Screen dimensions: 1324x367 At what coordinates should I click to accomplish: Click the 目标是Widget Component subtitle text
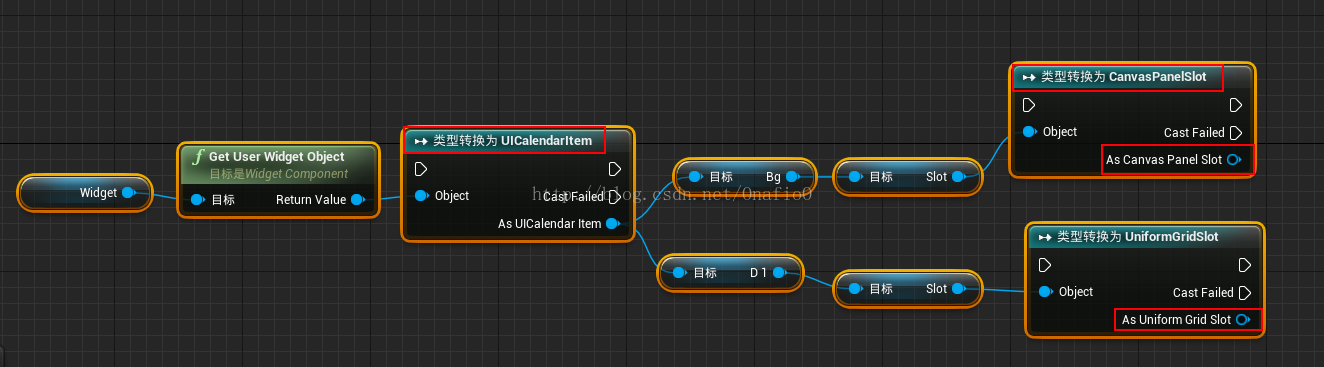279,174
